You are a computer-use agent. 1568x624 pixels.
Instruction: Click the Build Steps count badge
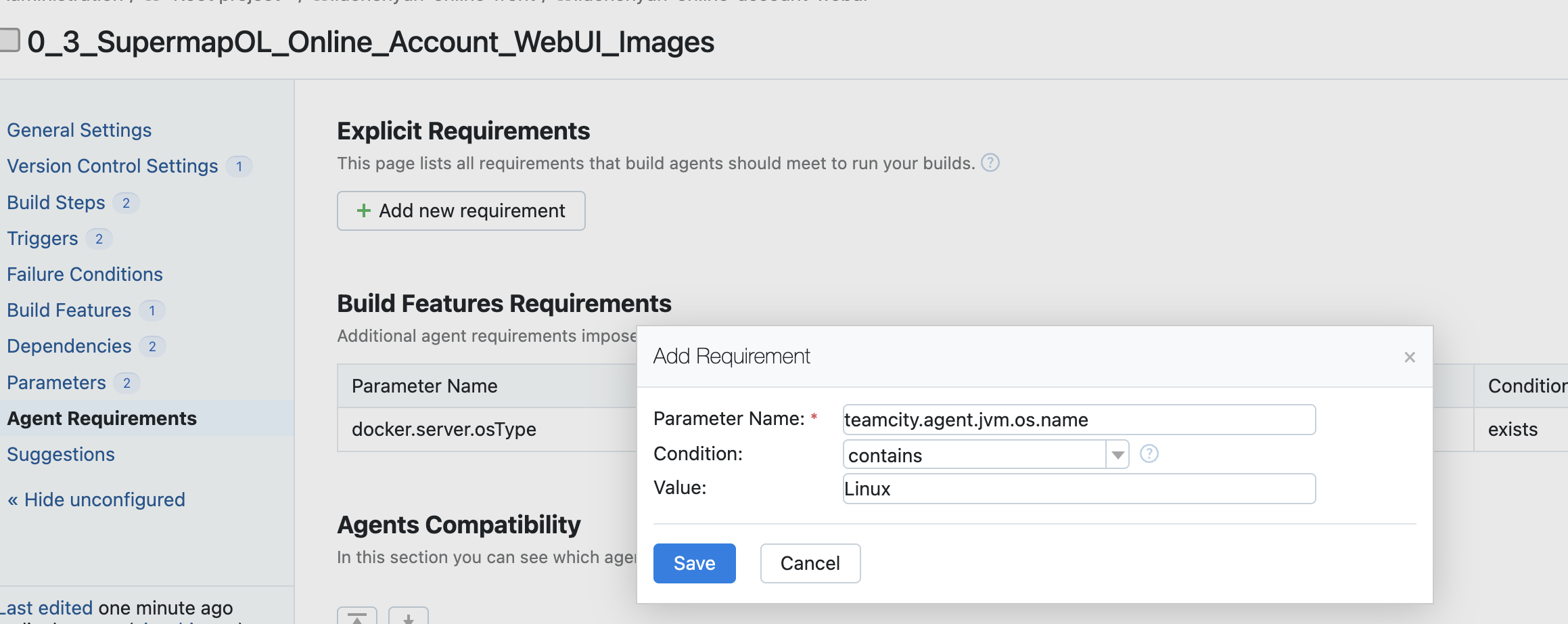pos(126,203)
